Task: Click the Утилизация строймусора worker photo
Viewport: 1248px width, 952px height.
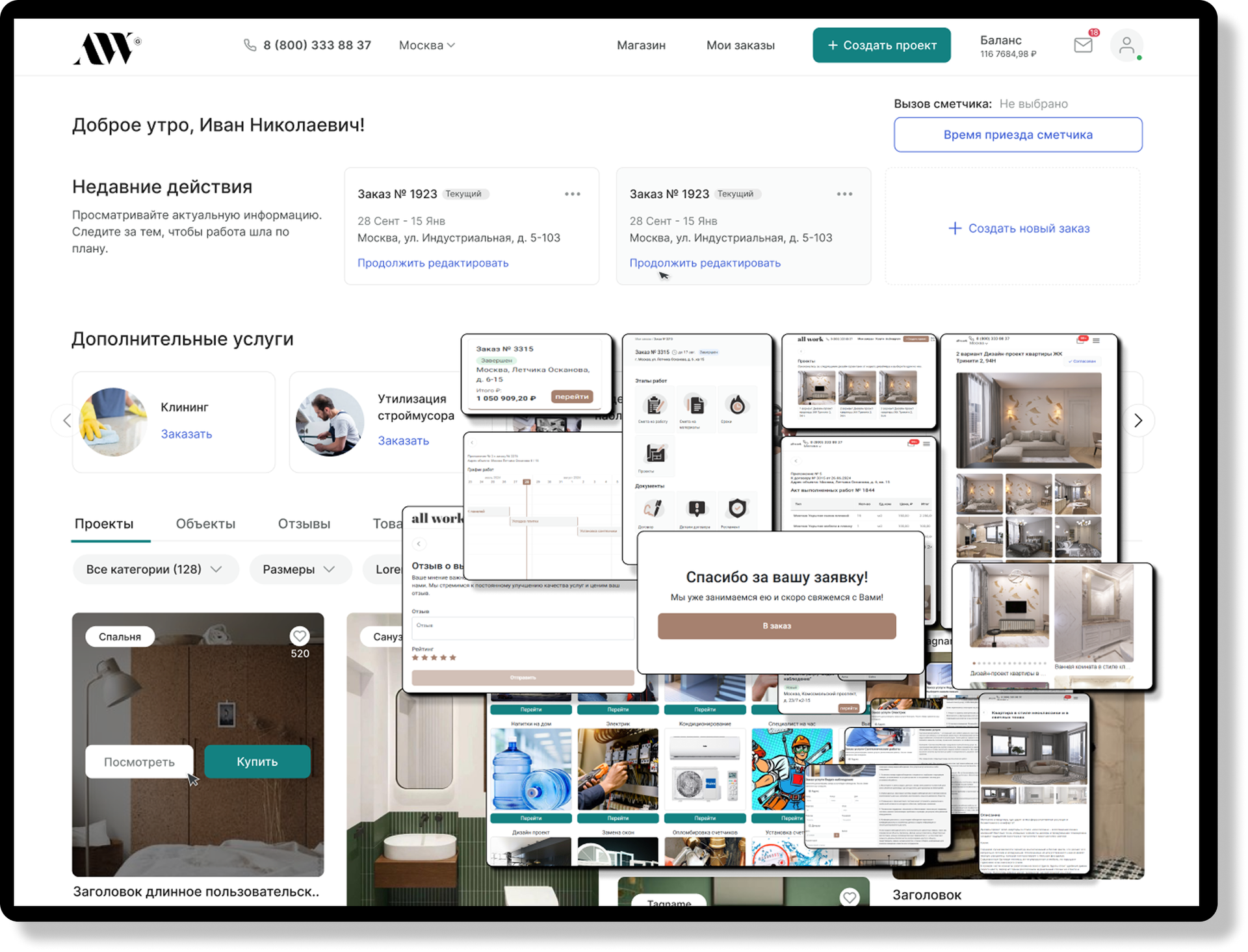Action: click(330, 422)
